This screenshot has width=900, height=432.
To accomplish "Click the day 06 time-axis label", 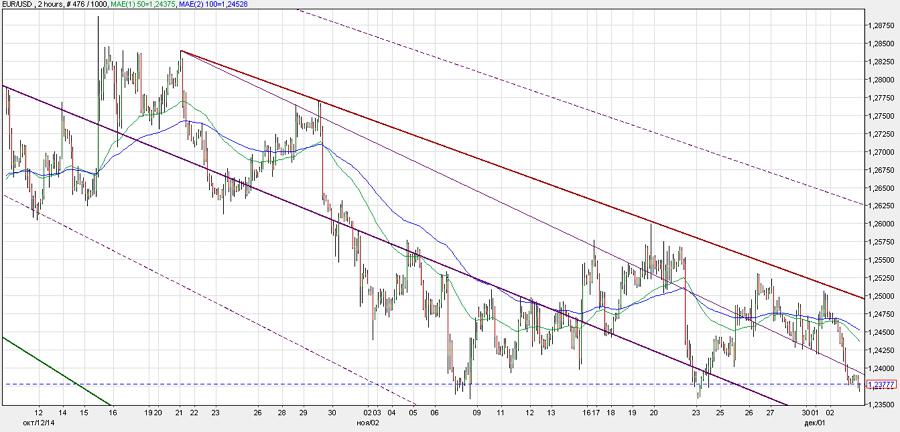I will tap(435, 412).
